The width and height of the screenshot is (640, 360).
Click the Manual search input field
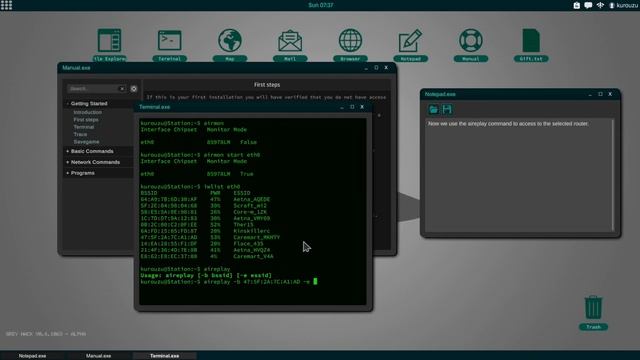[93, 89]
